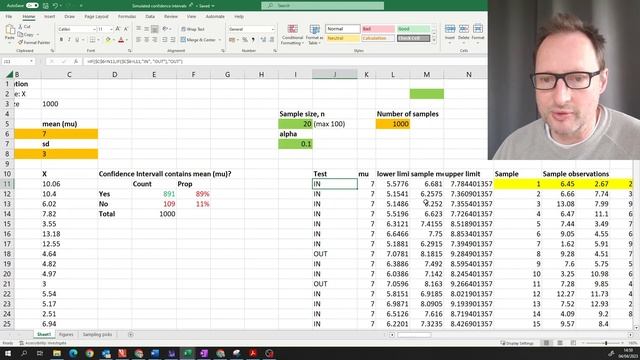The height and width of the screenshot is (360, 640).
Task: Apply Comma Style
Action: click(253, 40)
